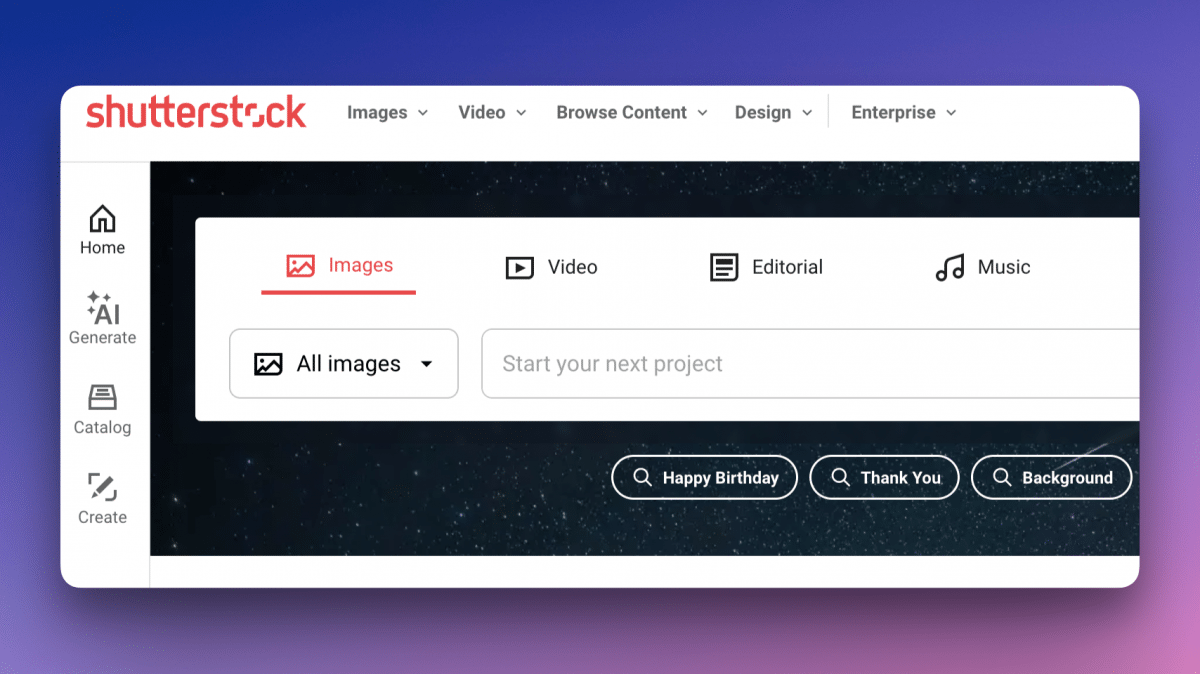Open the Design dropdown menu
Image resolution: width=1200 pixels, height=674 pixels.
coord(773,113)
